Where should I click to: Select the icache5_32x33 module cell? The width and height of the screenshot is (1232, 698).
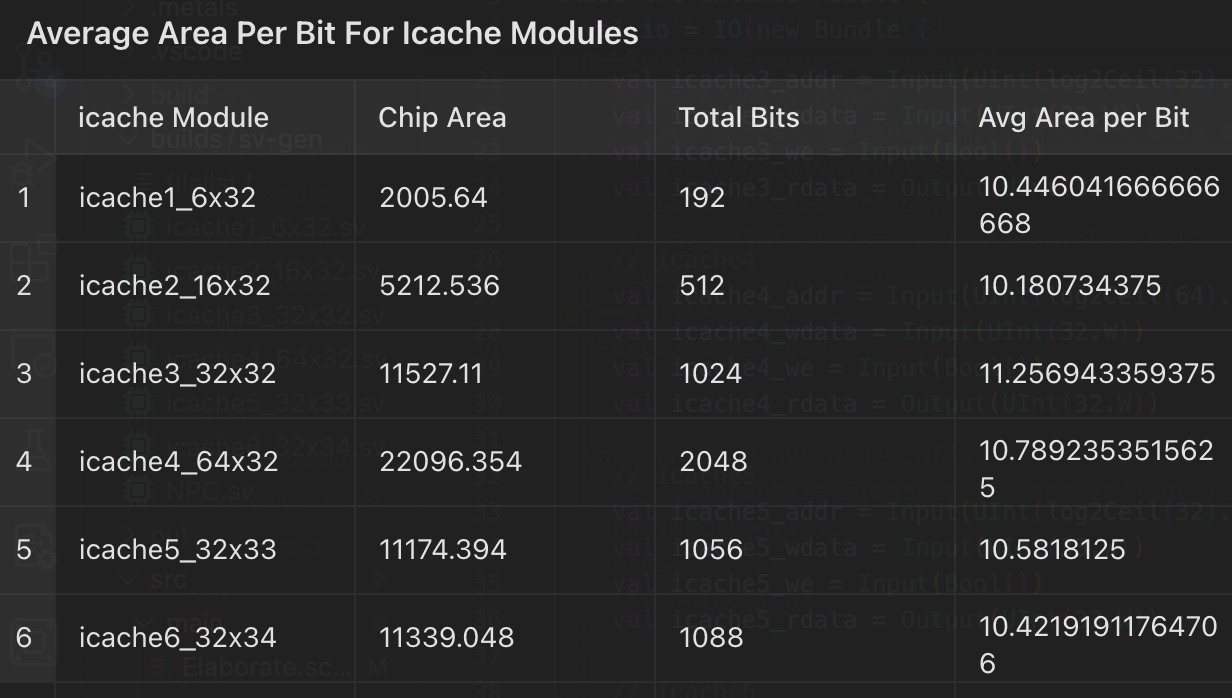[x=177, y=550]
